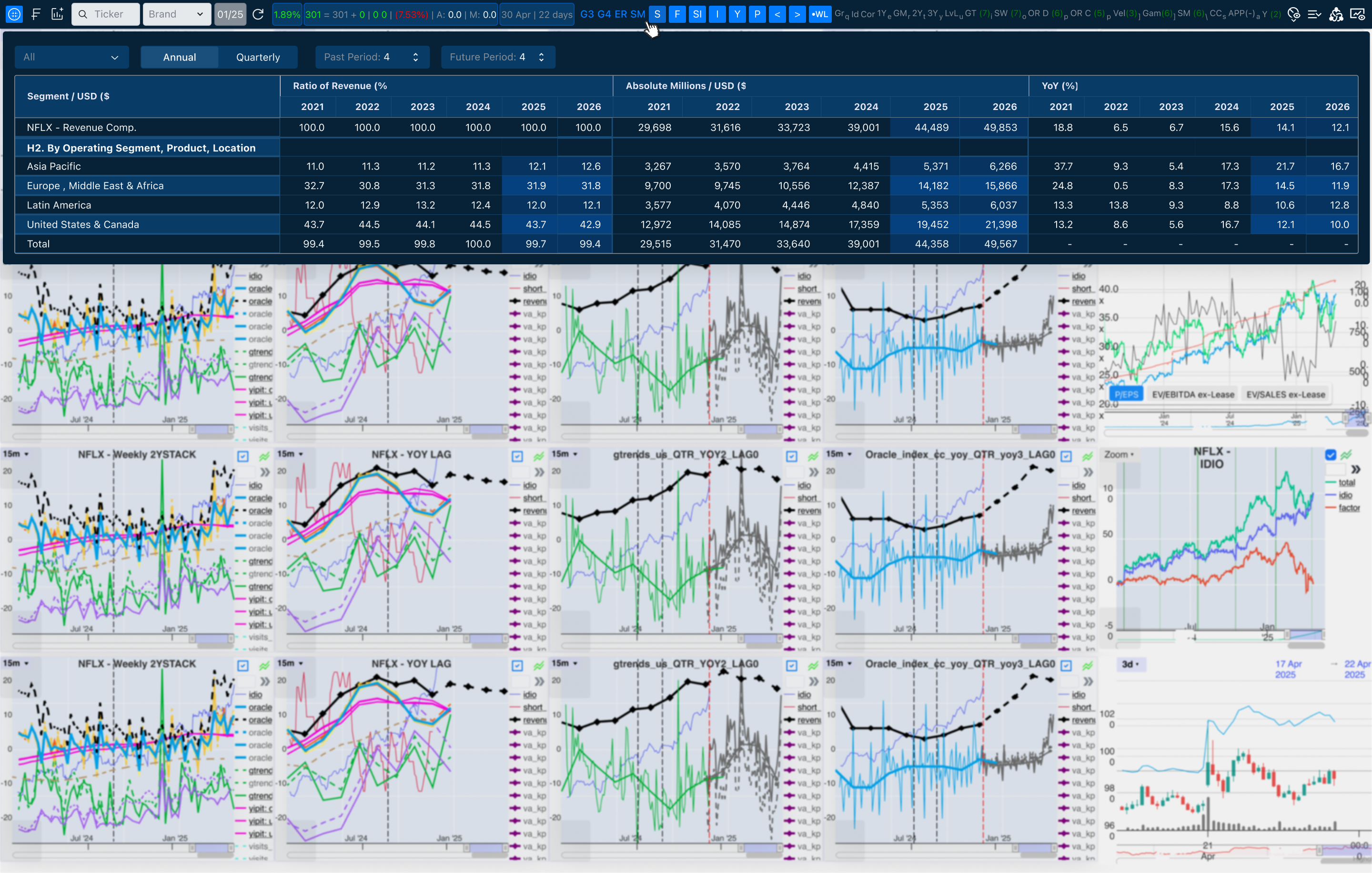Open the Zoom dropdown on IDIO chart

coord(1119,454)
